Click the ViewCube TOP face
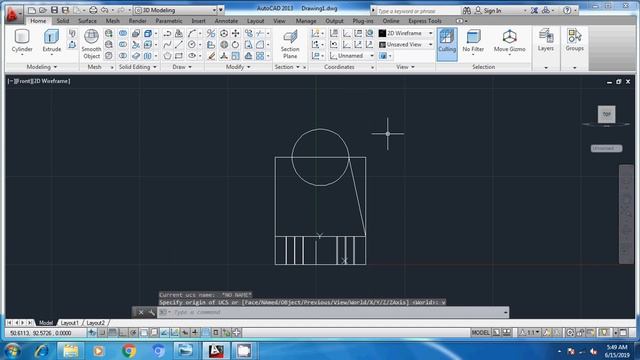Image resolution: width=640 pixels, height=360 pixels. tap(607, 114)
